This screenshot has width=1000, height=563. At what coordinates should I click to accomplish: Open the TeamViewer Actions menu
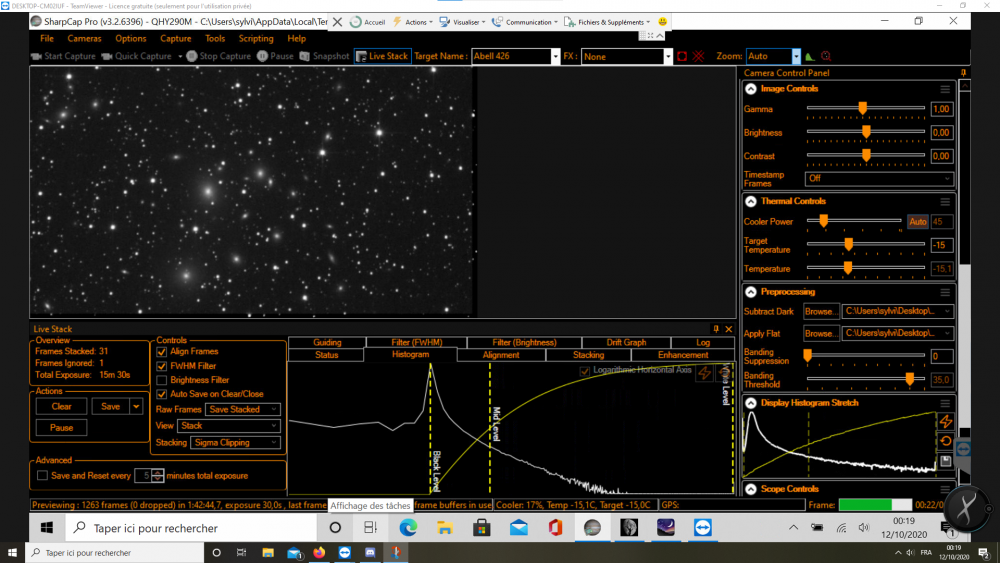(x=413, y=22)
